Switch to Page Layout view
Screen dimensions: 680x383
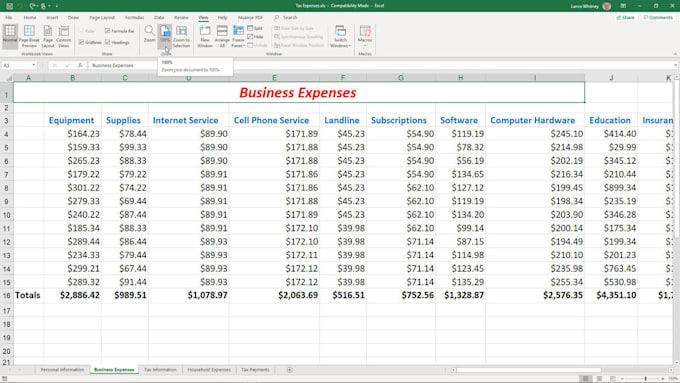[48, 36]
